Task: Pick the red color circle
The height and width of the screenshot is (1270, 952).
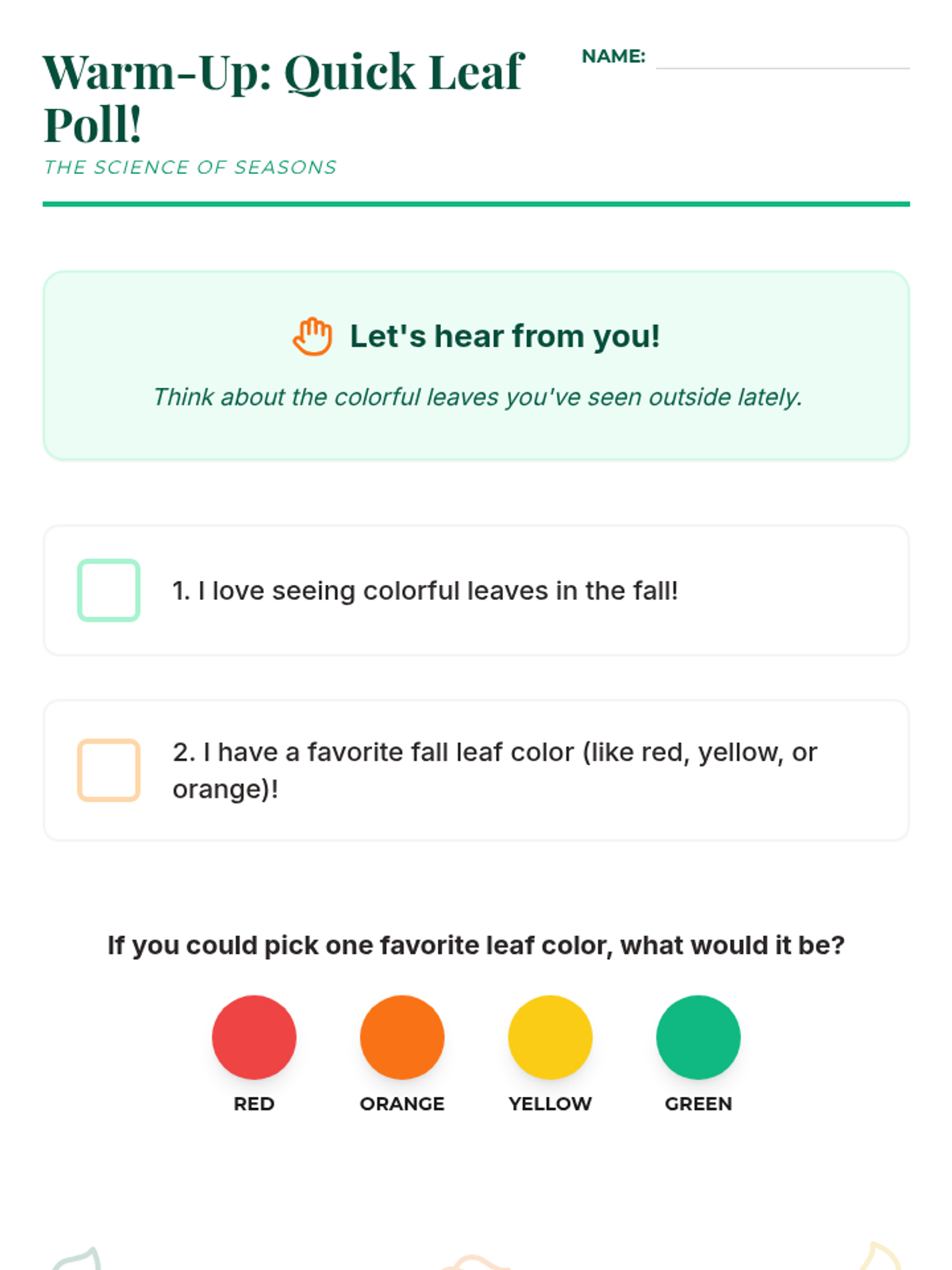Action: [x=254, y=1037]
